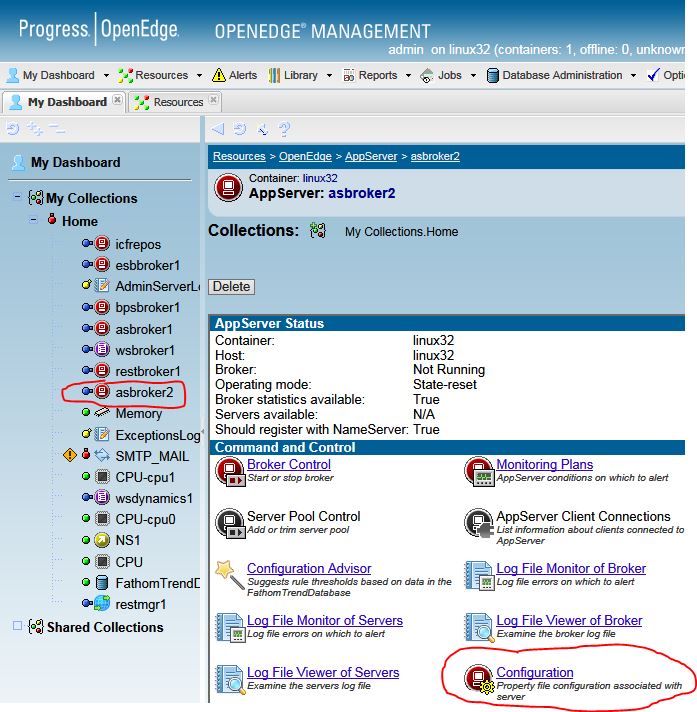The image size is (697, 712).
Task: Click the back arrow in detail toolbar
Action: click(218, 129)
